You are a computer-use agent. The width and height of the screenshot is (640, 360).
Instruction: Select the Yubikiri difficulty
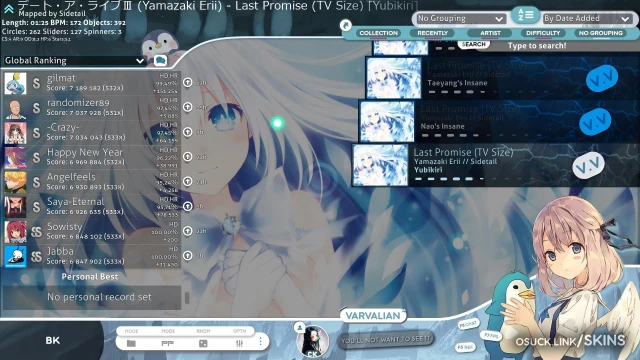click(x=496, y=165)
